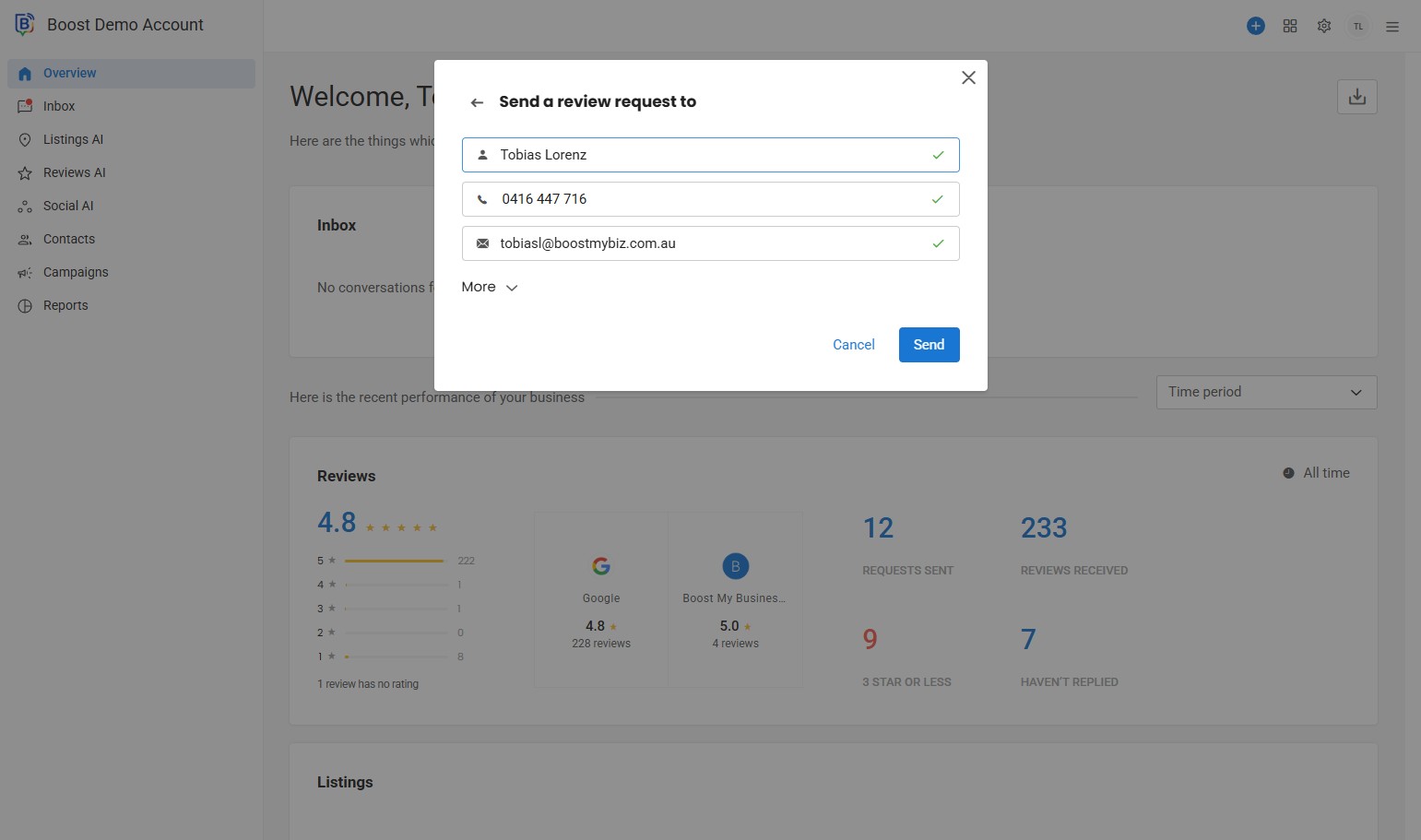Click the Send button
The height and width of the screenshot is (840, 1421).
[929, 345]
